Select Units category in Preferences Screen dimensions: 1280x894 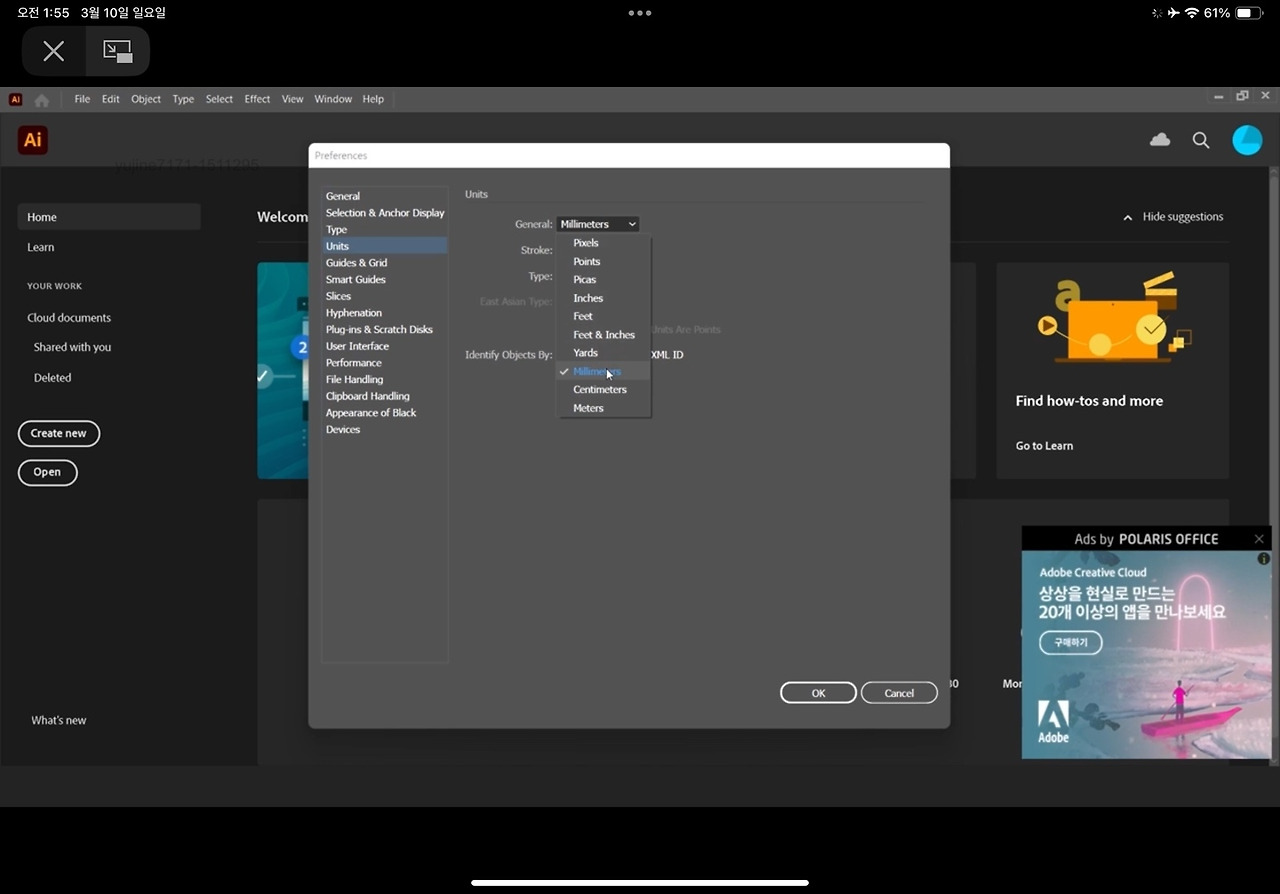pos(384,246)
